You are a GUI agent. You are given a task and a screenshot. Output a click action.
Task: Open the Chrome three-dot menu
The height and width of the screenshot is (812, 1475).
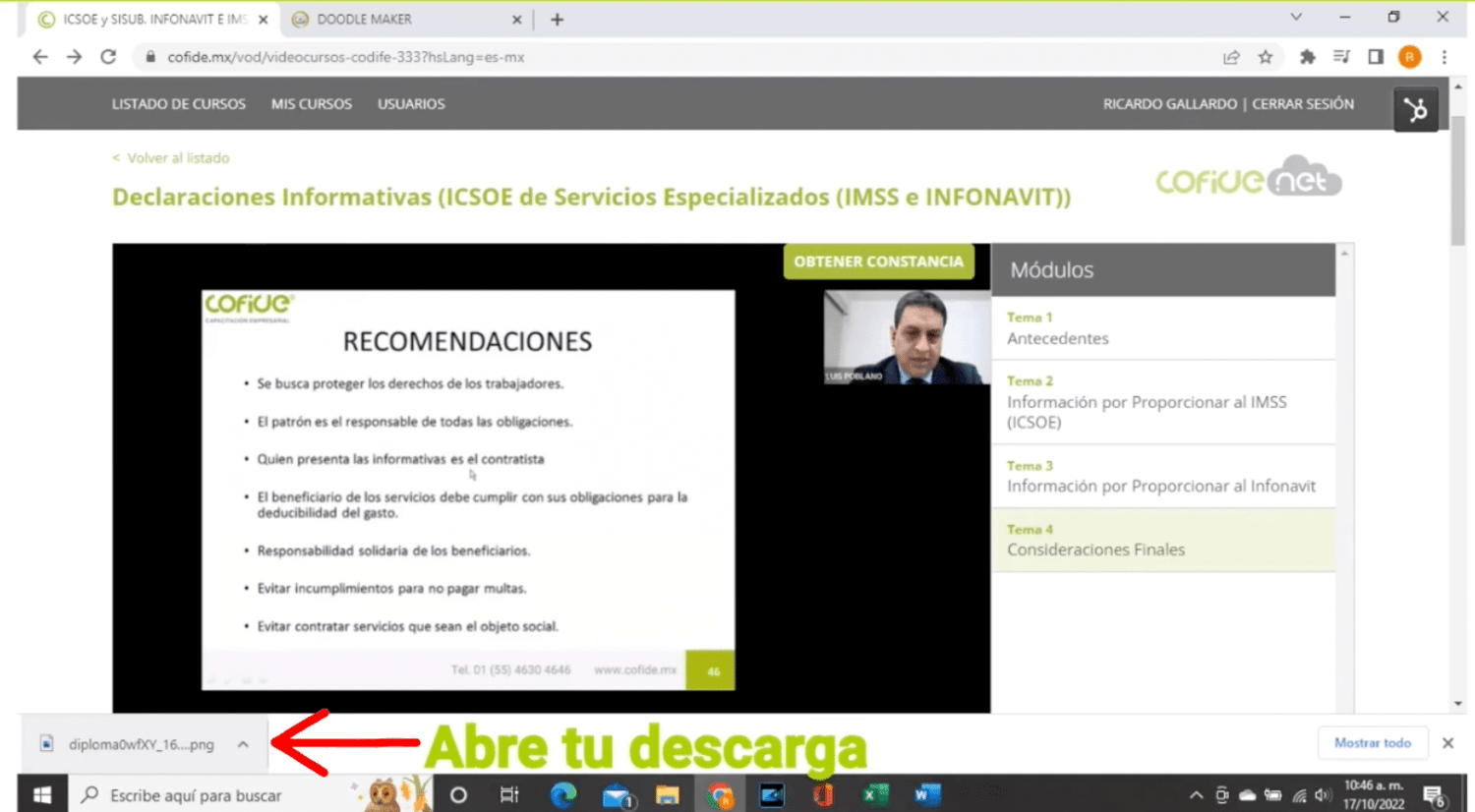tap(1445, 57)
